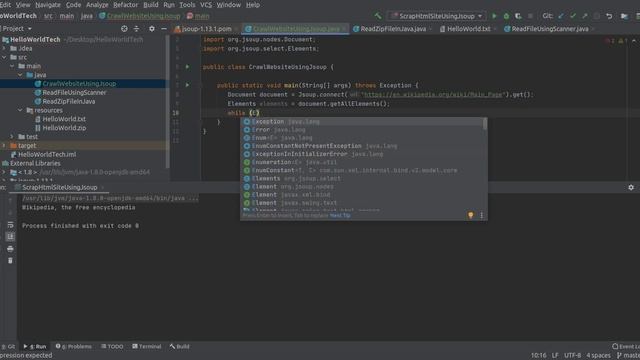640x360 pixels.
Task: Open the TODO tool window
Action: coord(112,347)
